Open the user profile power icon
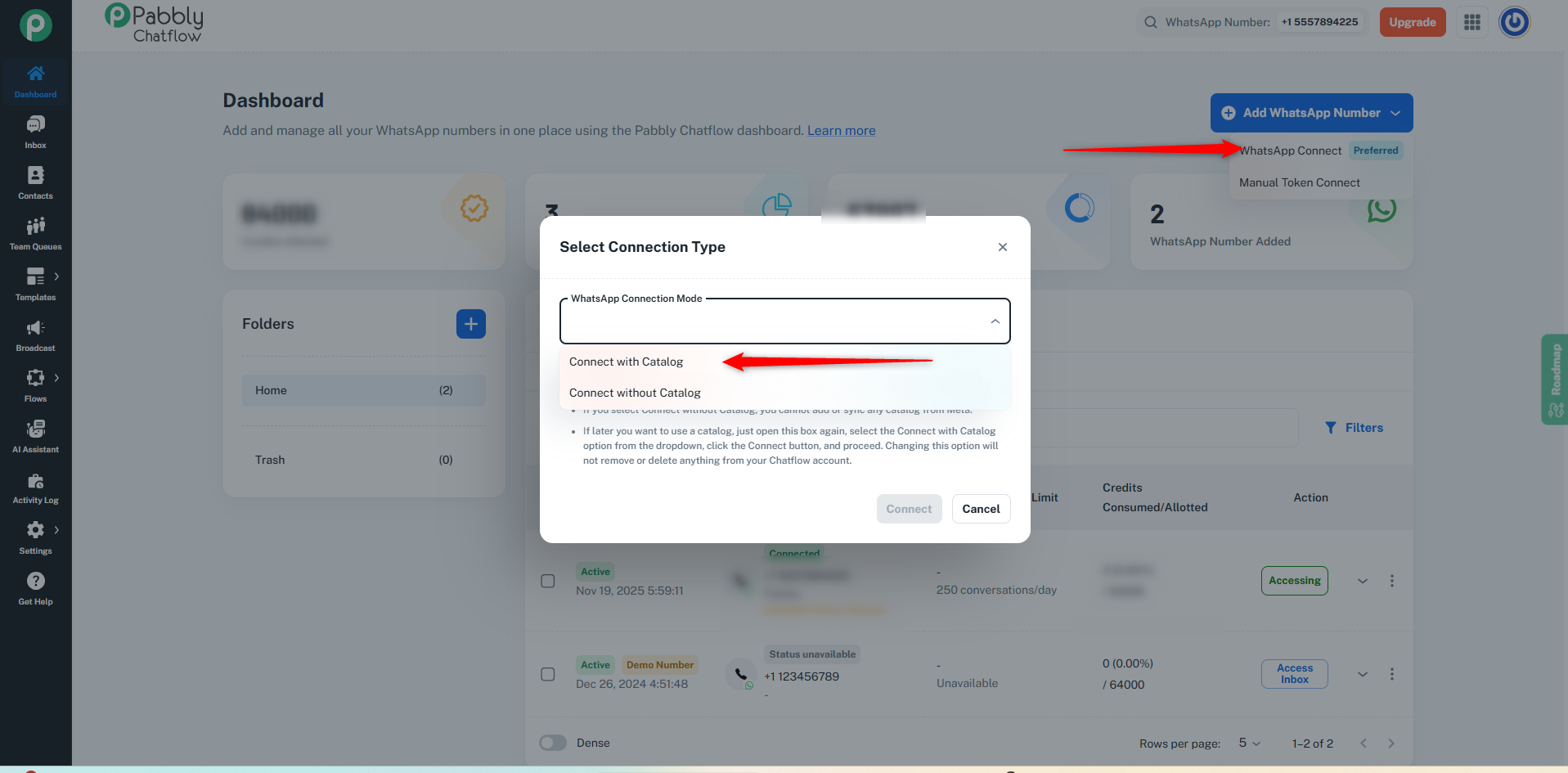Screen dimensions: 1568x773 [x=1514, y=22]
